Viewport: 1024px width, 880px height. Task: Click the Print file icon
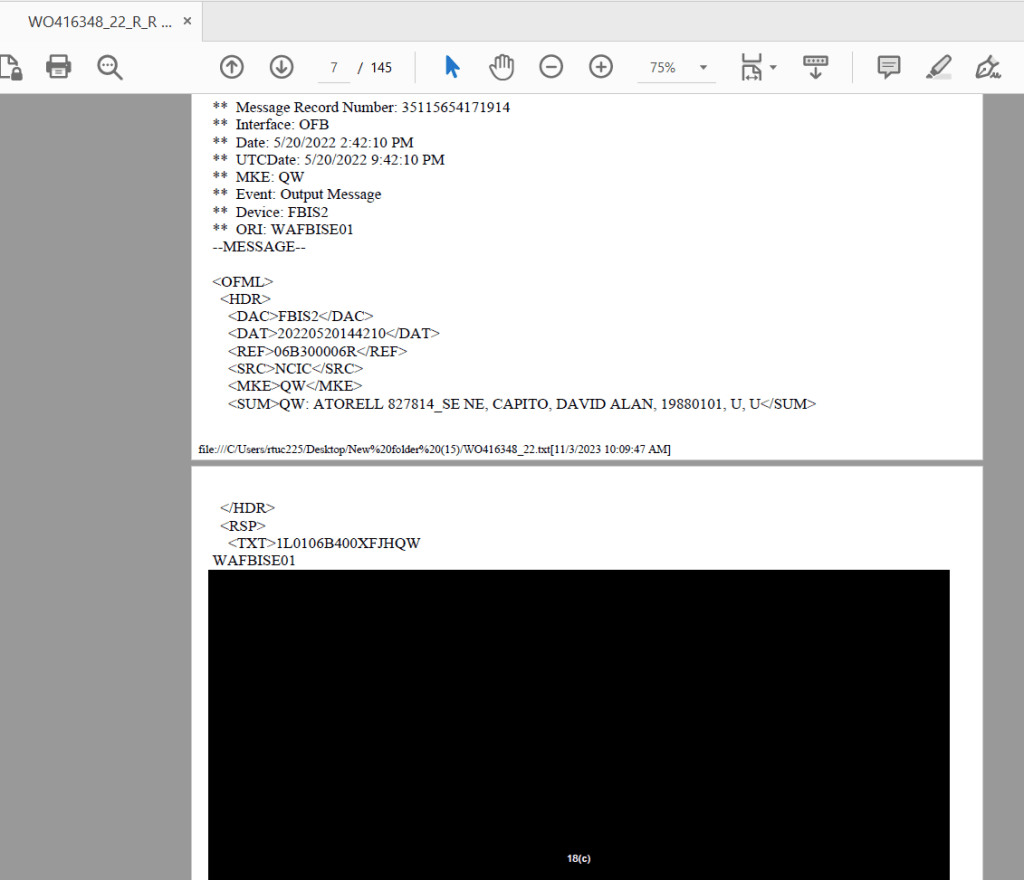(x=59, y=67)
